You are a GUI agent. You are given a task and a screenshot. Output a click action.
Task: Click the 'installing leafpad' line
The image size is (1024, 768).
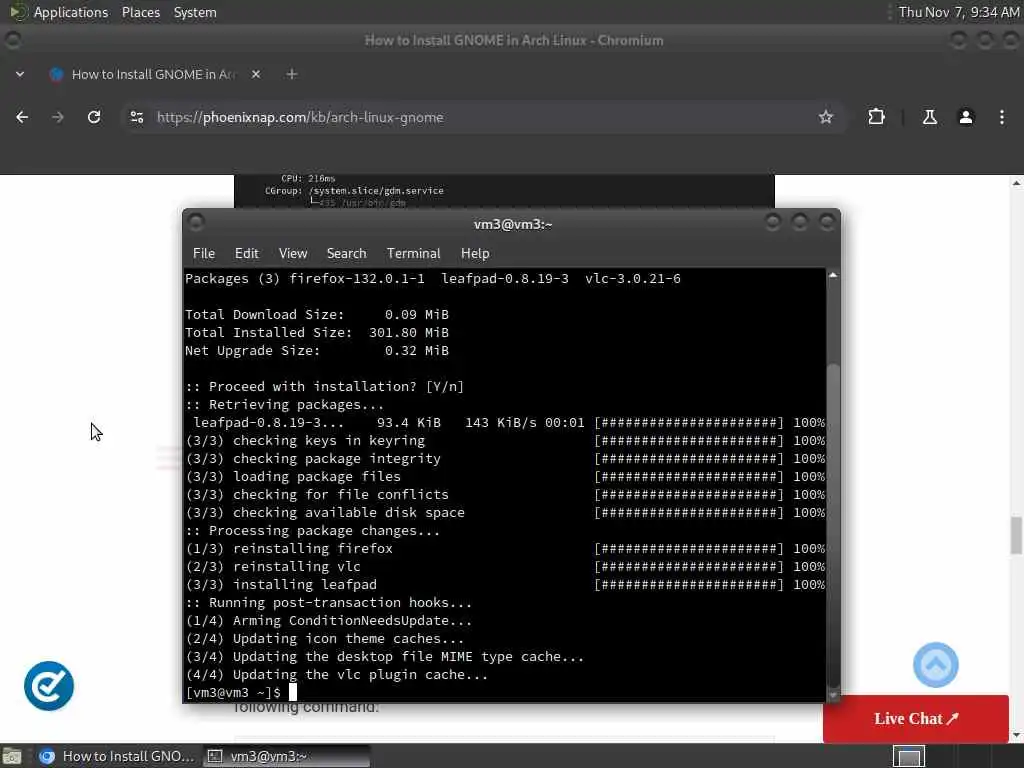(281, 584)
